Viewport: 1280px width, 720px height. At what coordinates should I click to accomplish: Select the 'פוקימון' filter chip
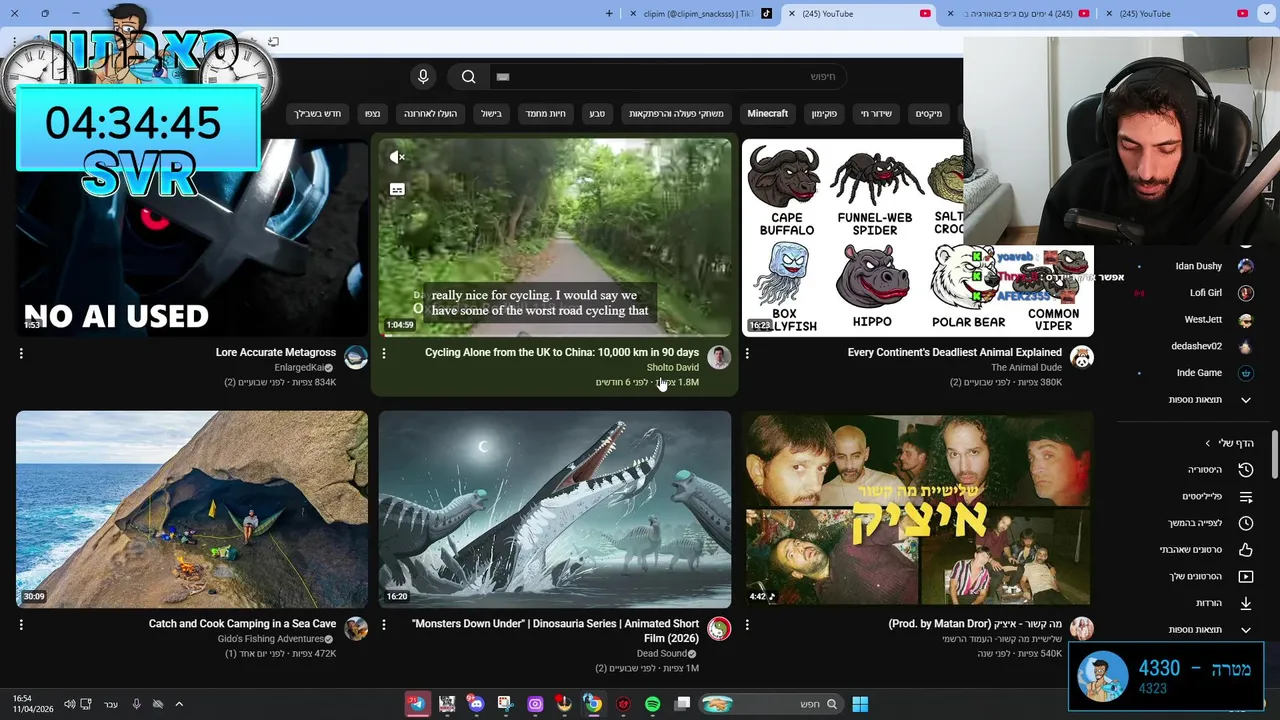click(824, 114)
